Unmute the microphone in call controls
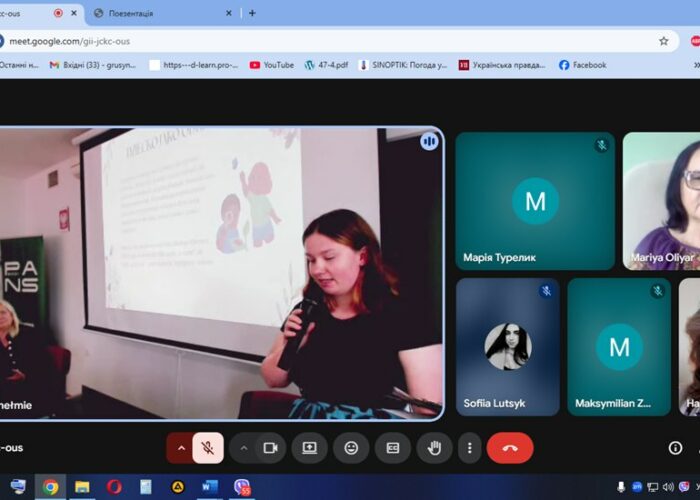Image resolution: width=700 pixels, height=500 pixels. pos(208,448)
